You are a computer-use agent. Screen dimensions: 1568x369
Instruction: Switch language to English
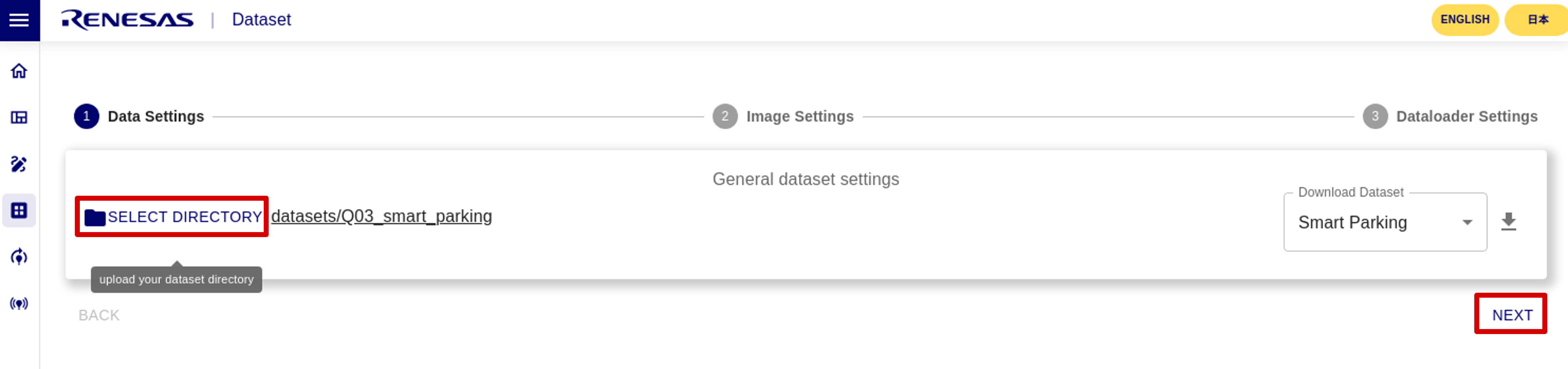tap(1465, 20)
